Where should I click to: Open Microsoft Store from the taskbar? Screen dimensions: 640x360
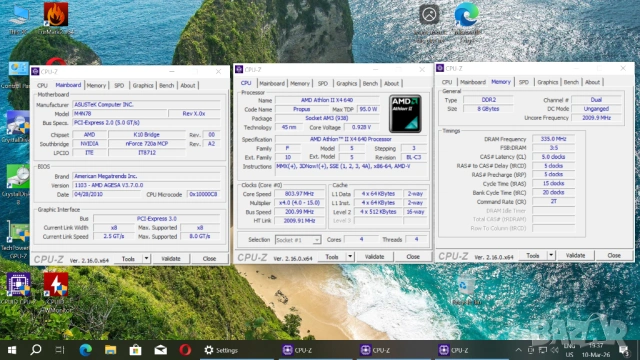coord(136,350)
